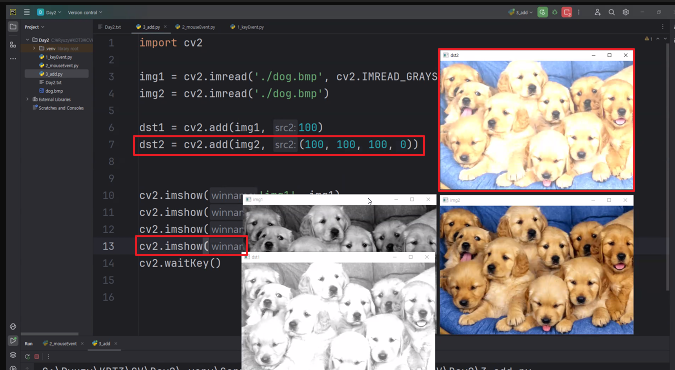The height and width of the screenshot is (370, 675).
Task: Open editor tabs options menu
Action: [x=663, y=27]
